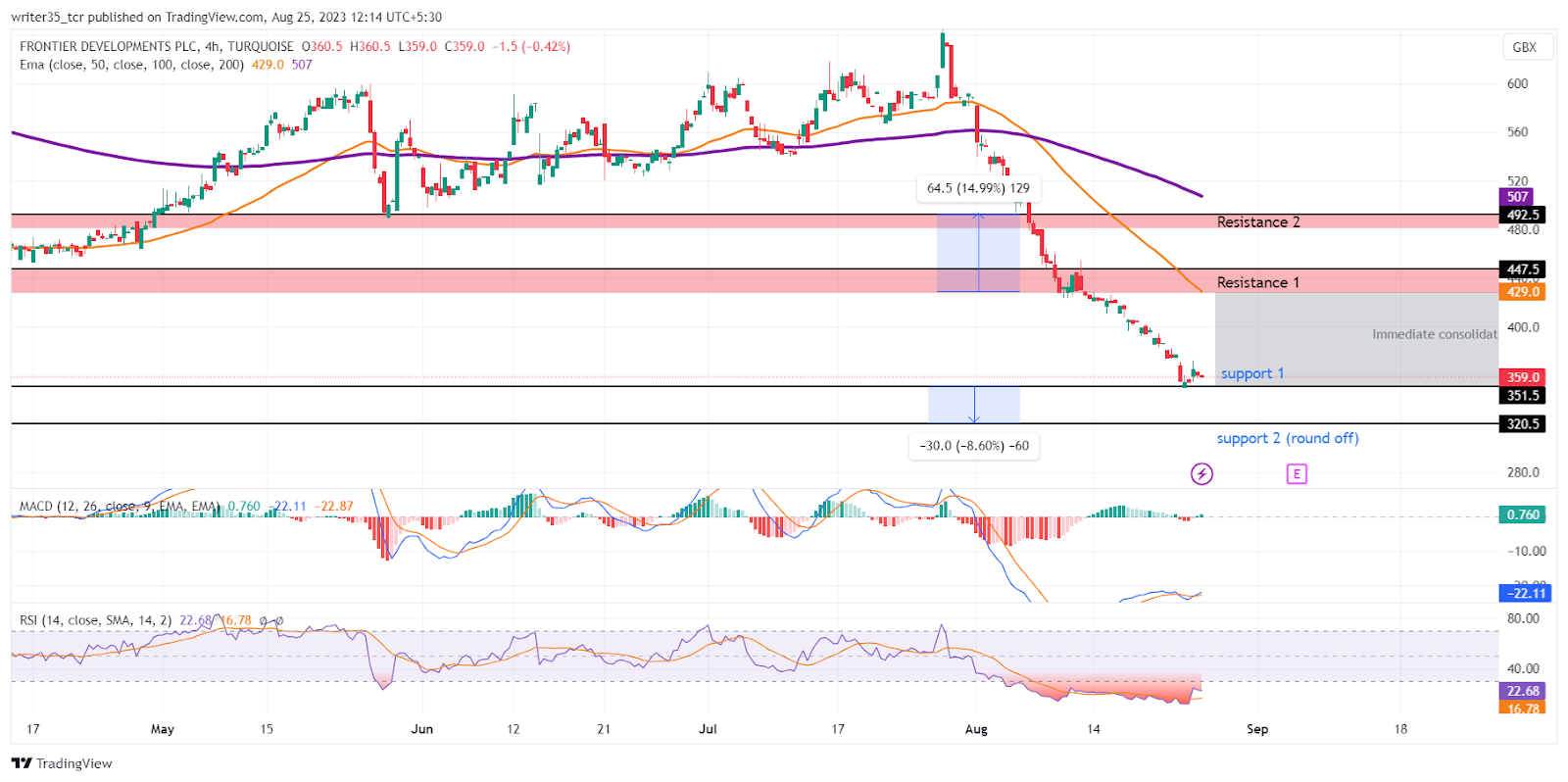Click the 351.5 support price tag
Screen dimensions: 1568x782
pyautogui.click(x=1523, y=396)
